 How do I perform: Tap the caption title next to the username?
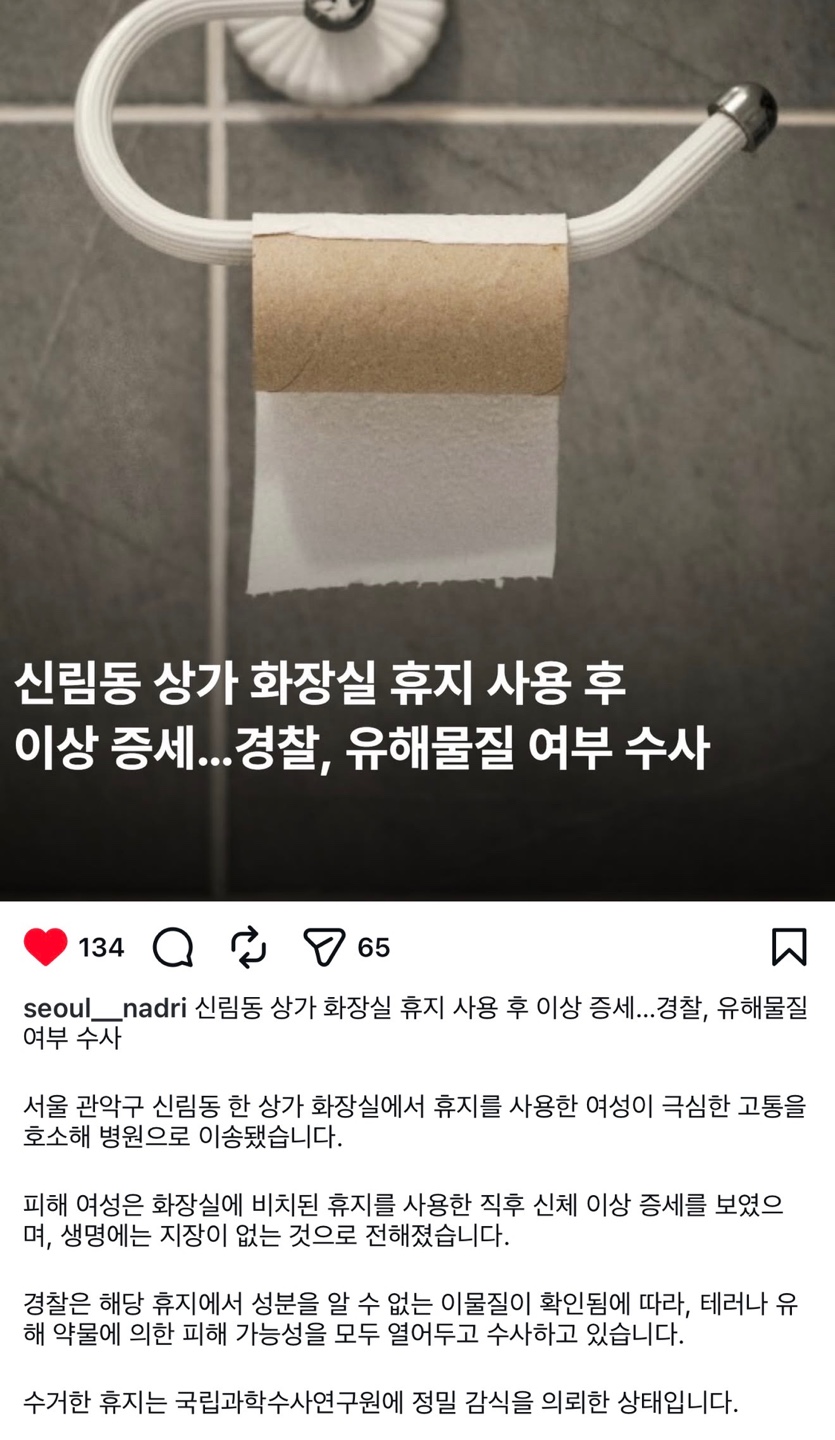415,1022
